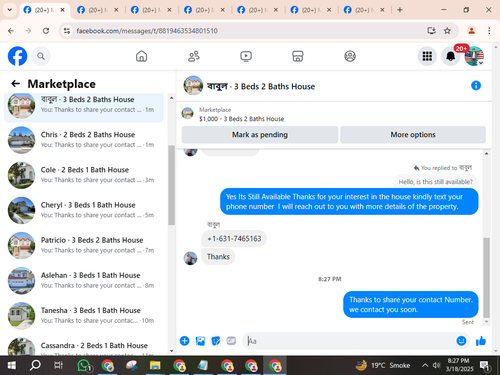The image size is (500, 375).
Task: Open Patricio 3 Beds 2 Baths House chat
Action: click(84, 245)
